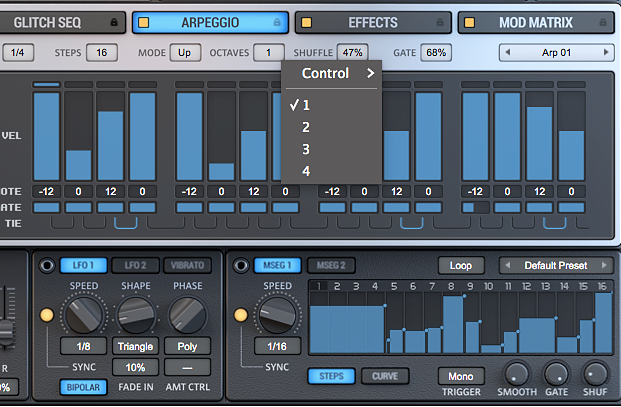
Task: Click the Loop button
Action: 461,265
